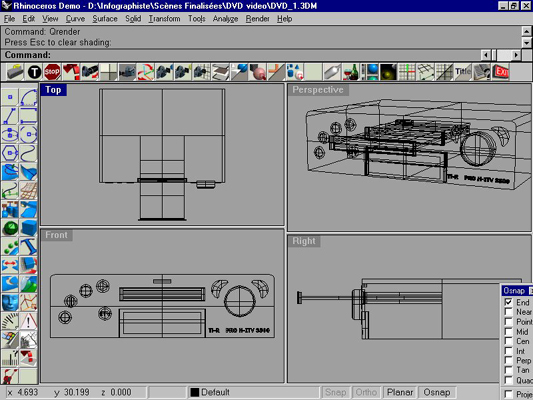The height and width of the screenshot is (400, 533).
Task: Open the Text object tool (blue T)
Action: coord(29,246)
